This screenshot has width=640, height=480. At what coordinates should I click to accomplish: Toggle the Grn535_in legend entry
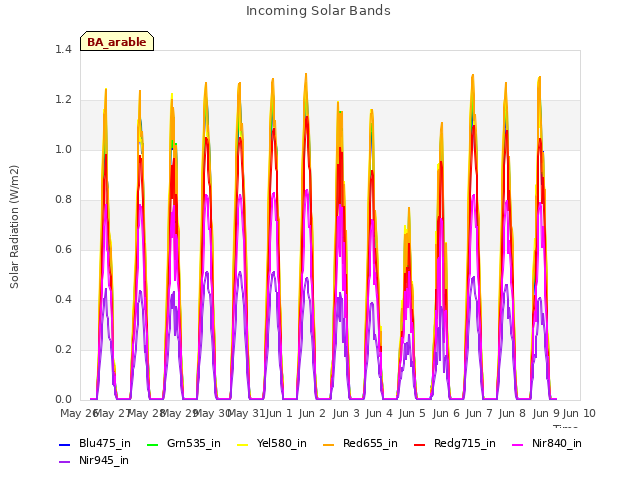coord(184,443)
